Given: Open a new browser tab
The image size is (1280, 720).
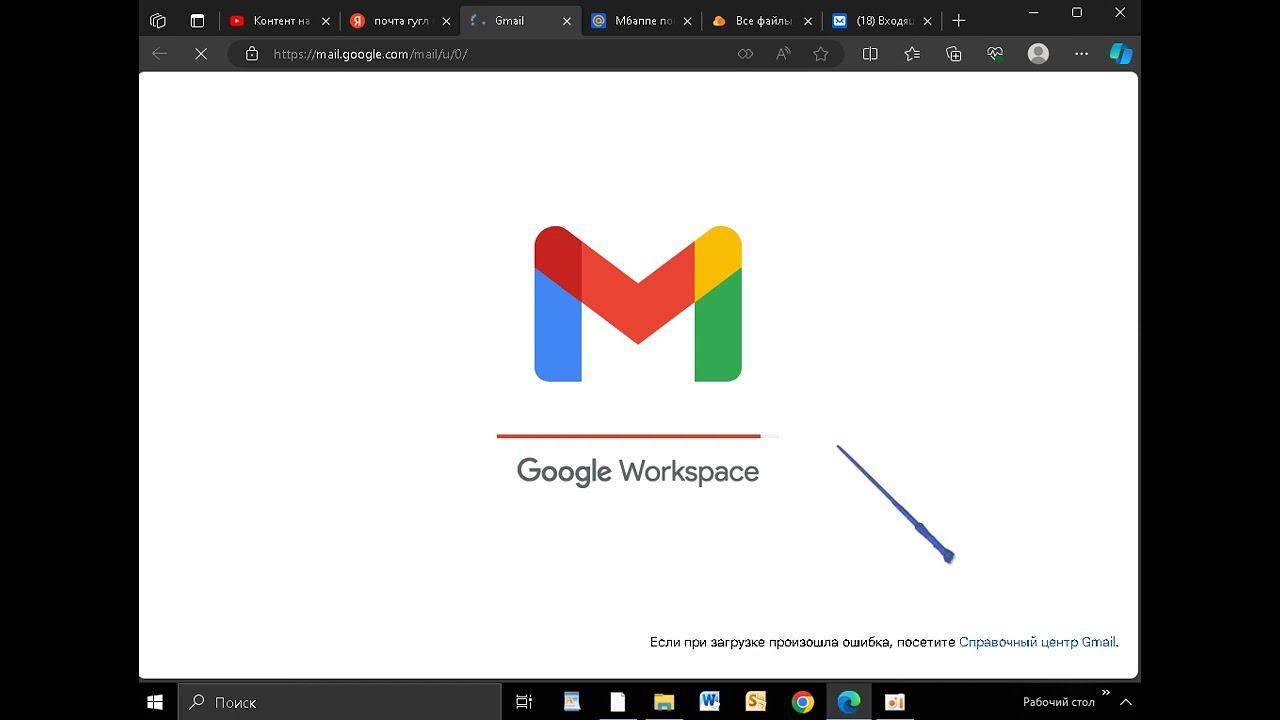Looking at the screenshot, I should [959, 20].
